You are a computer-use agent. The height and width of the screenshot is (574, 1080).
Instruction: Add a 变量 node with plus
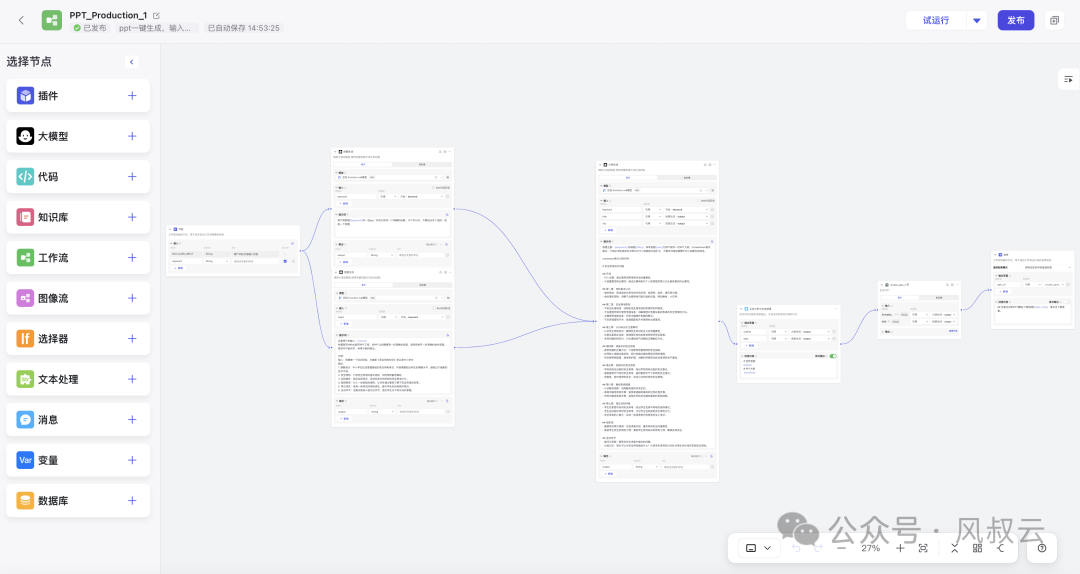click(132, 460)
